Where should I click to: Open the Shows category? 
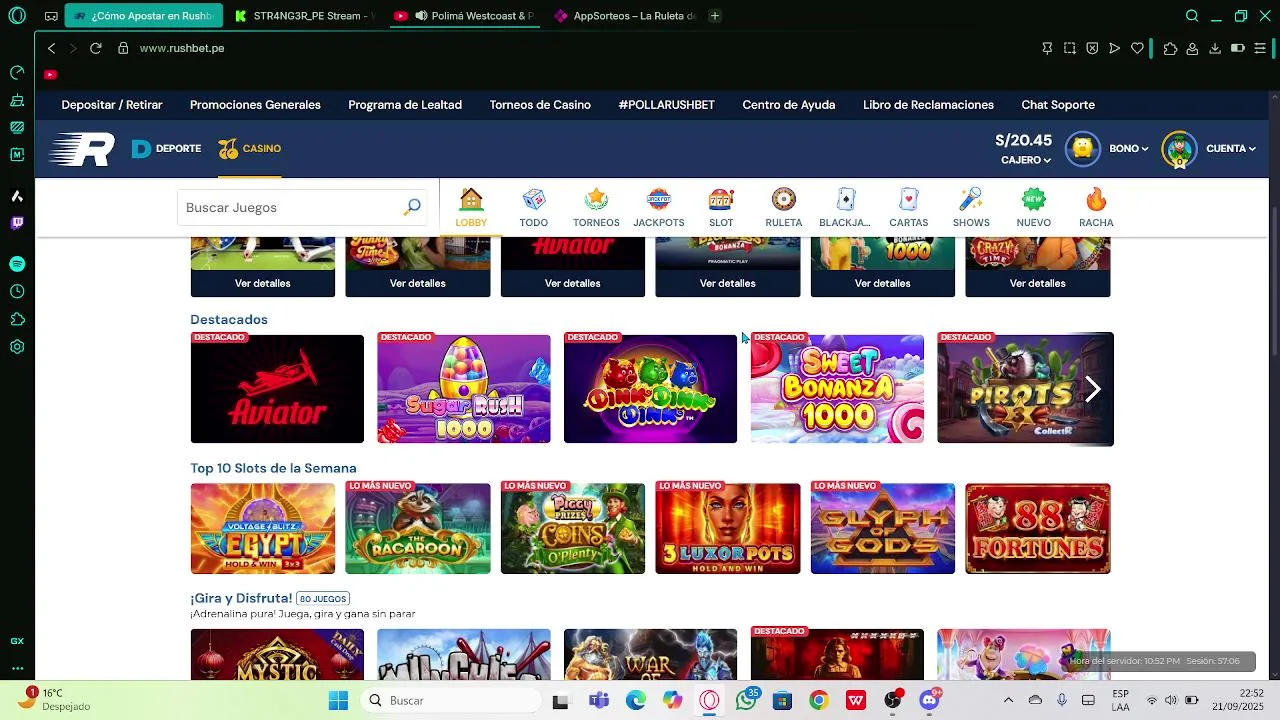(971, 207)
